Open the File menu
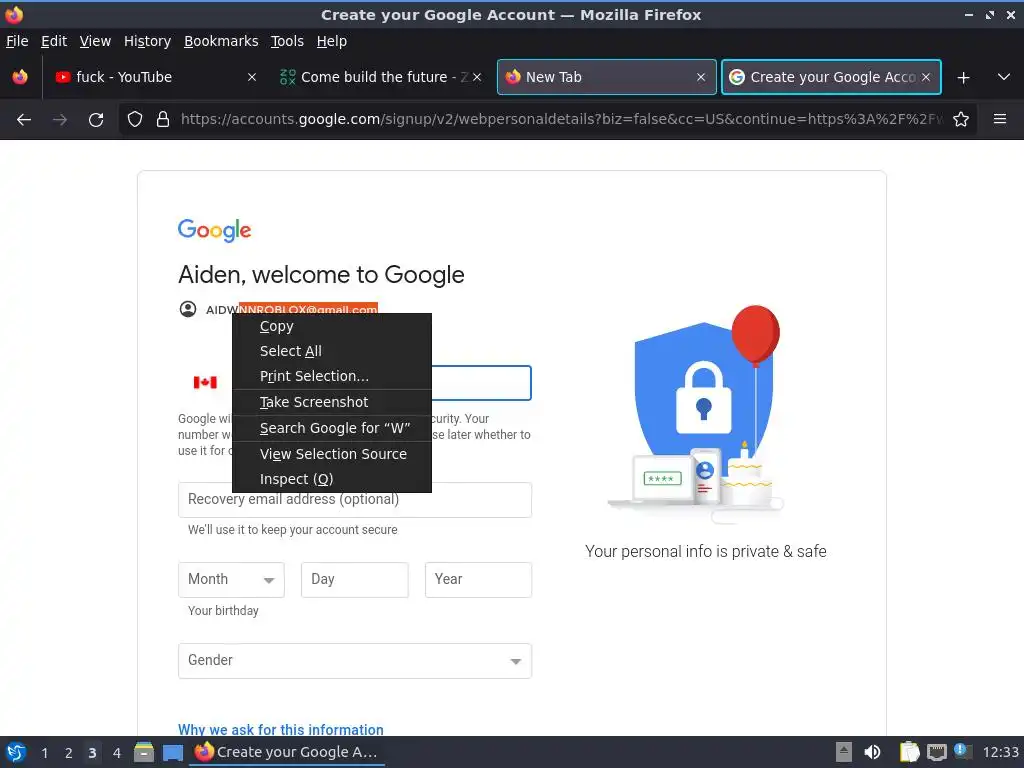This screenshot has width=1024, height=768. click(17, 41)
